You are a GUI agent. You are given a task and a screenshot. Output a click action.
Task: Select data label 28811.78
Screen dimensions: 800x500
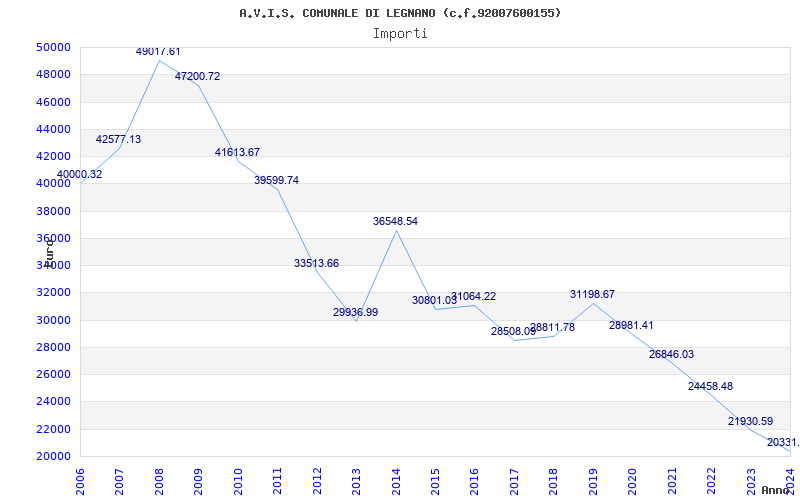[x=553, y=328]
